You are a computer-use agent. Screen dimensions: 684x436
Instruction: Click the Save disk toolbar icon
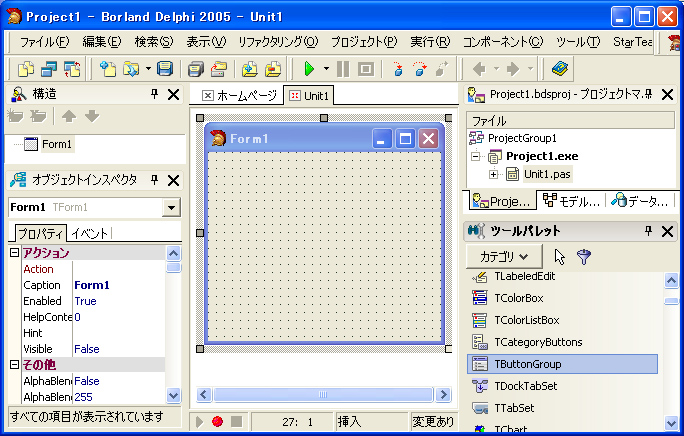point(165,69)
